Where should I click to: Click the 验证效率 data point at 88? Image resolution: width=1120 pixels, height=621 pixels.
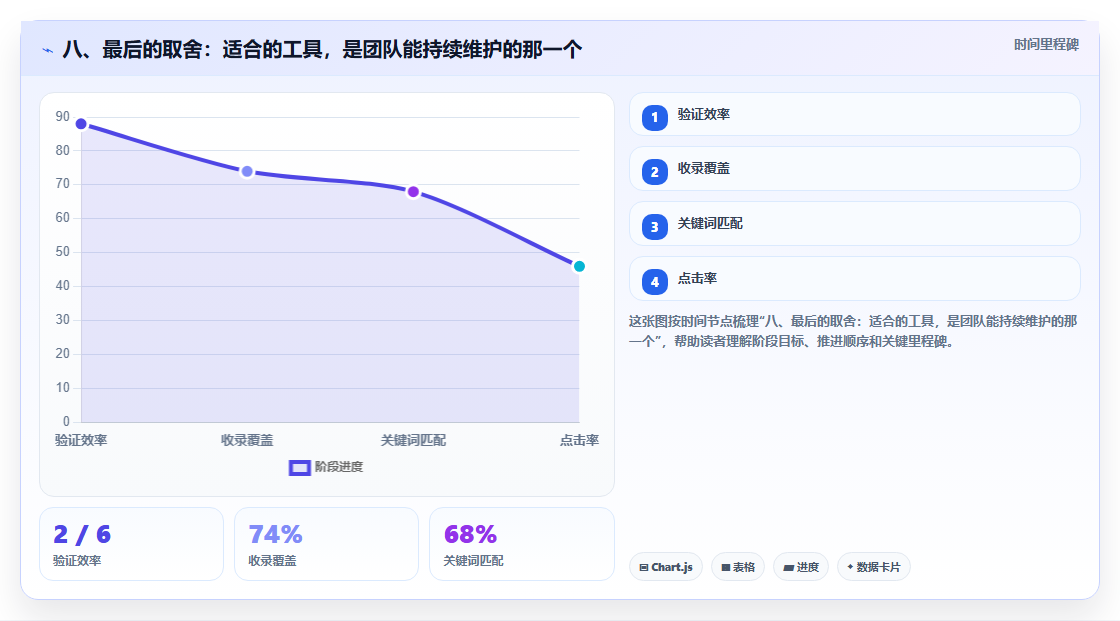click(x=81, y=124)
